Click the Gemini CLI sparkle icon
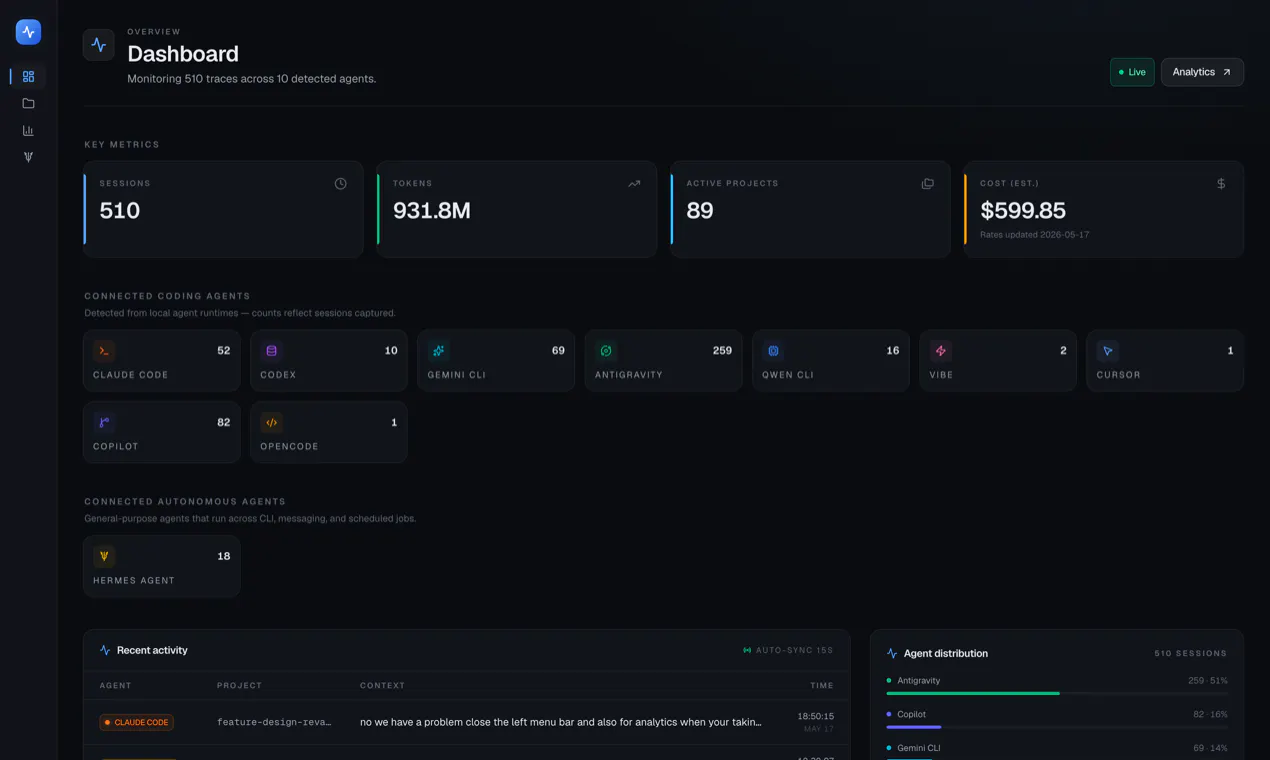This screenshot has height=760, width=1270. pyautogui.click(x=438, y=351)
